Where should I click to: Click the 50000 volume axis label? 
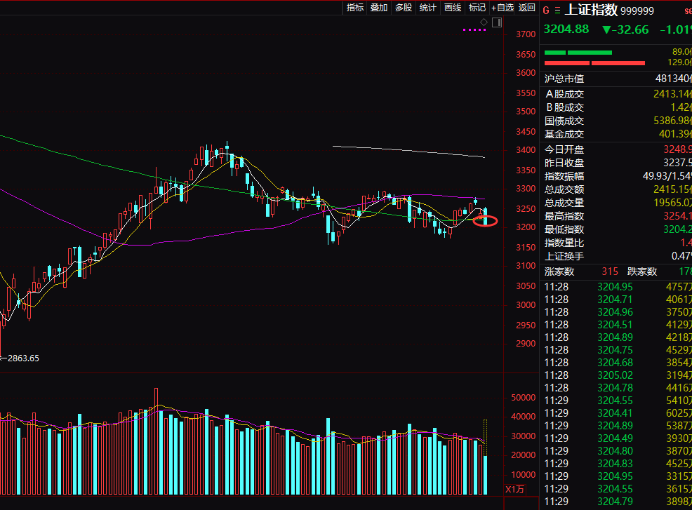[524, 397]
